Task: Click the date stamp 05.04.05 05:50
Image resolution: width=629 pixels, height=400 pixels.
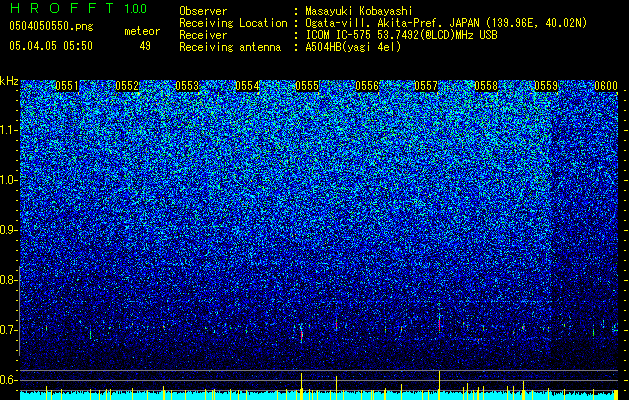Action: (51, 46)
